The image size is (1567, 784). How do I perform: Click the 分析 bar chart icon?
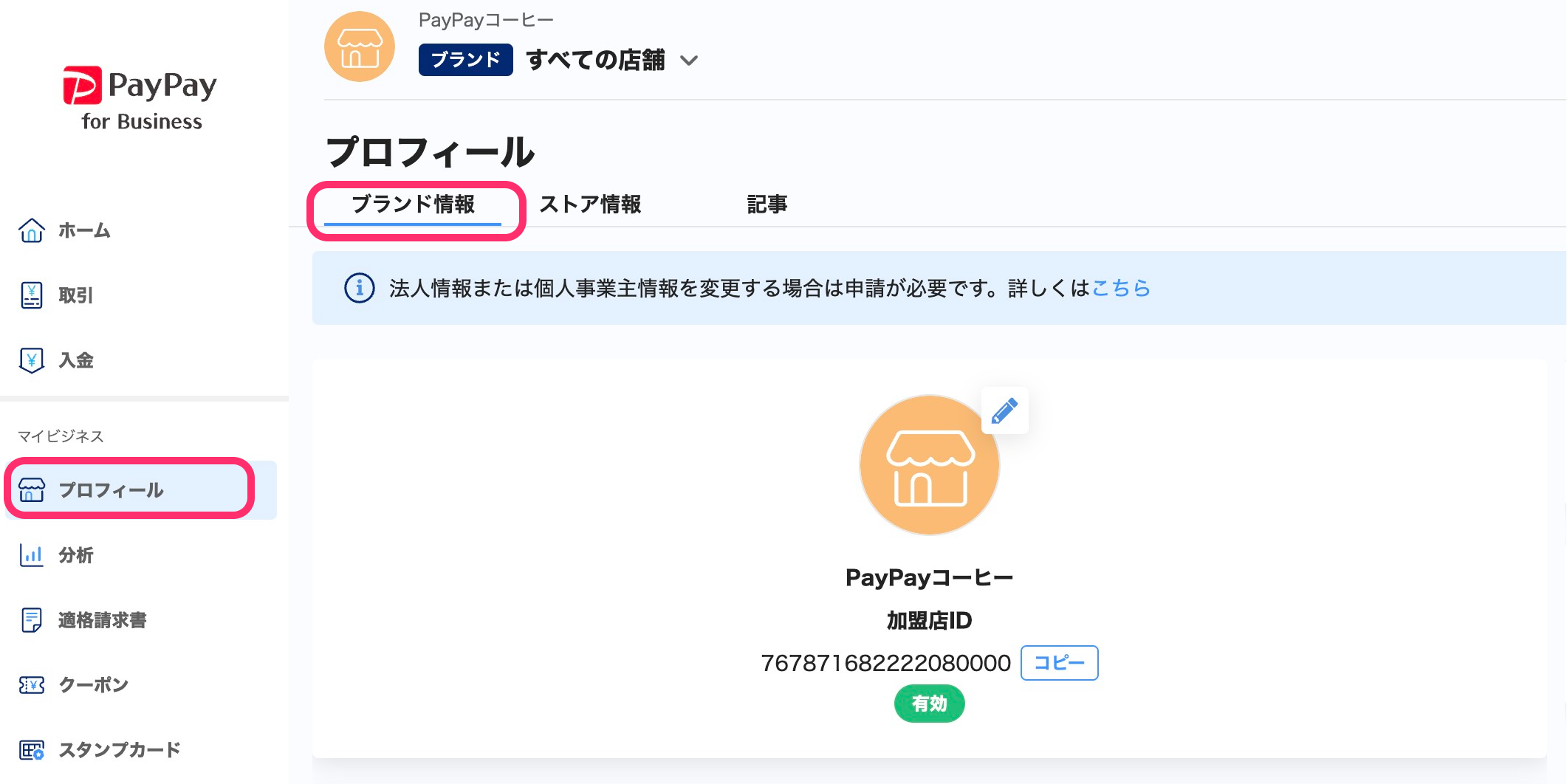point(31,555)
